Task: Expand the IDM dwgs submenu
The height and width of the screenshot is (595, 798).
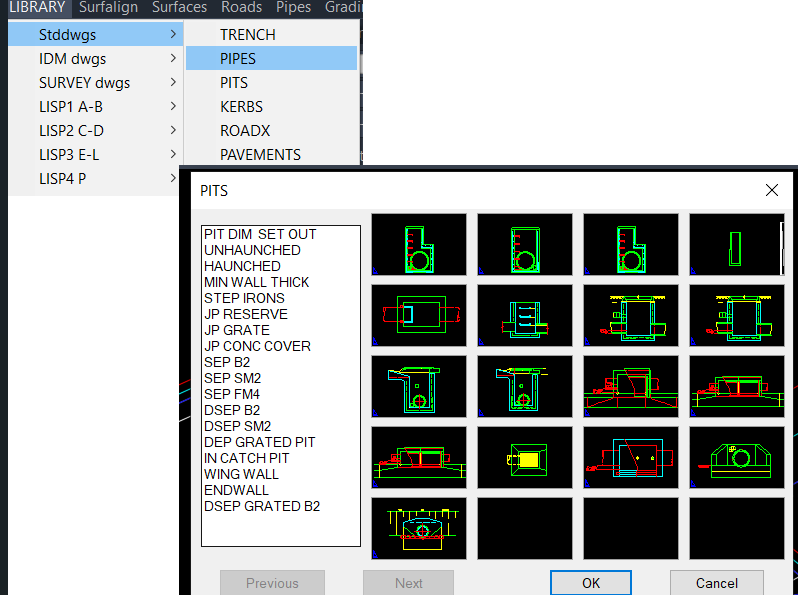Action: 96,59
